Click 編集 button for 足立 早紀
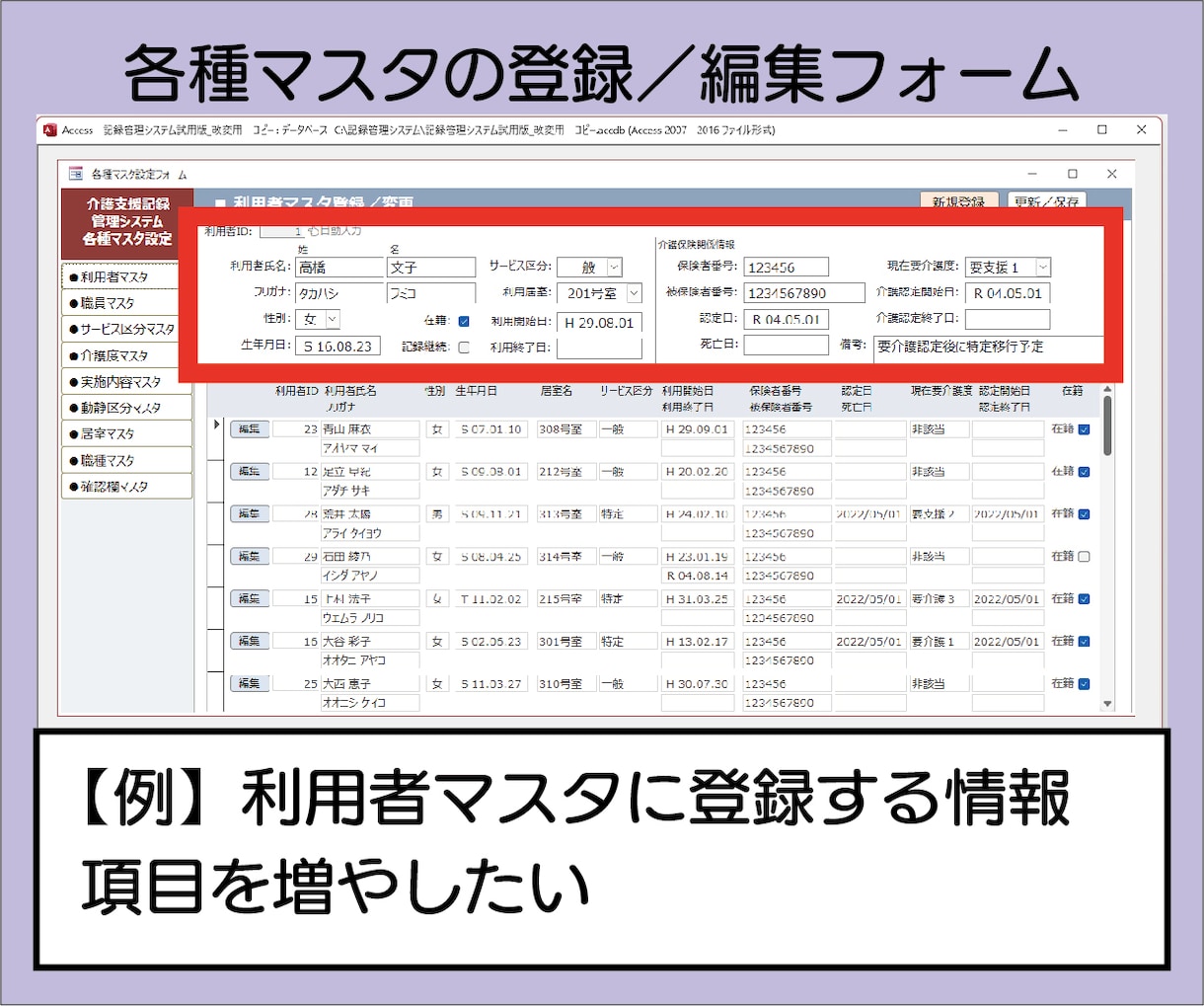Screen dimensions: 1204x1006 [250, 471]
